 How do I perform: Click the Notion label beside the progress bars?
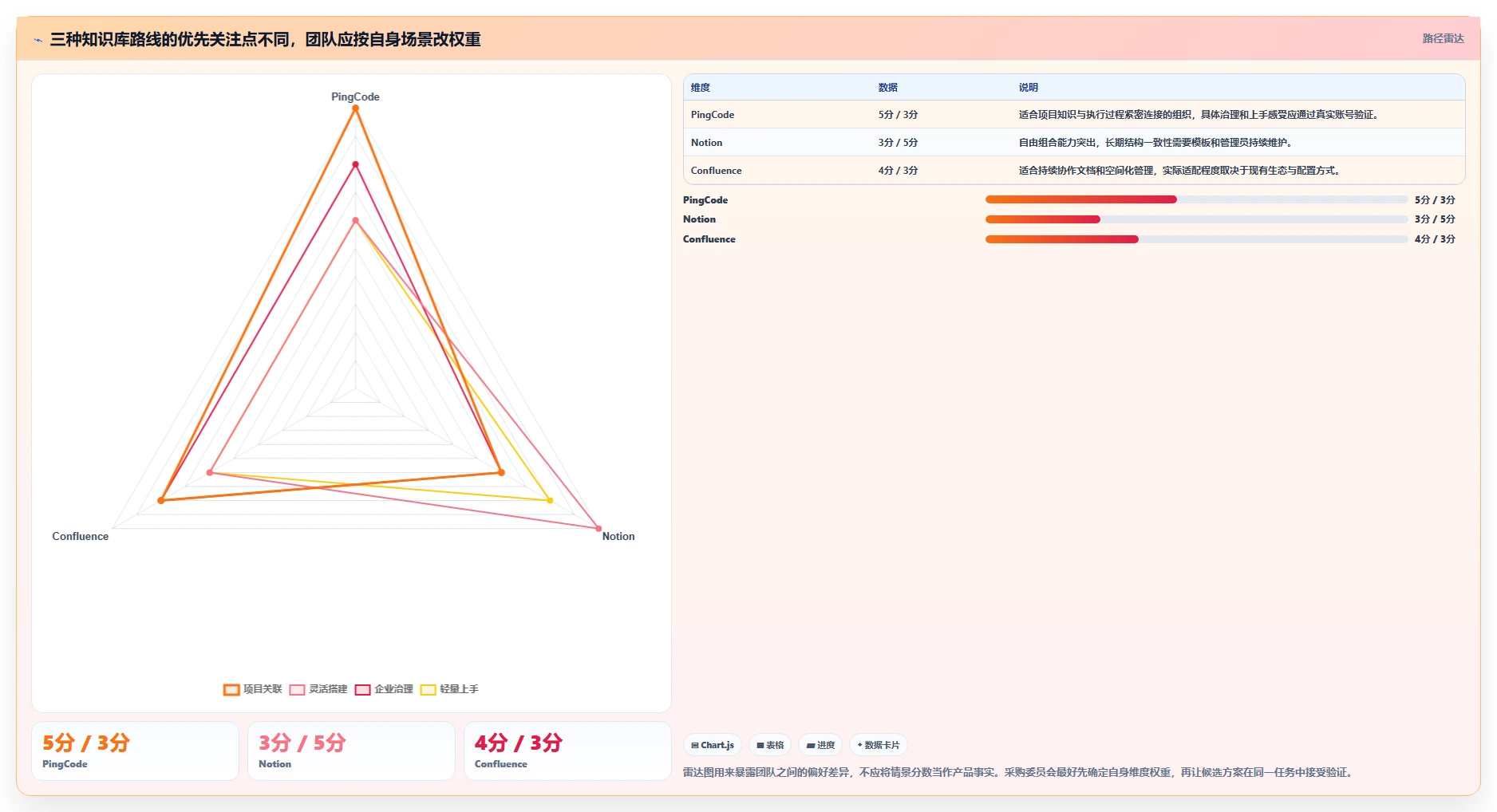coord(699,219)
